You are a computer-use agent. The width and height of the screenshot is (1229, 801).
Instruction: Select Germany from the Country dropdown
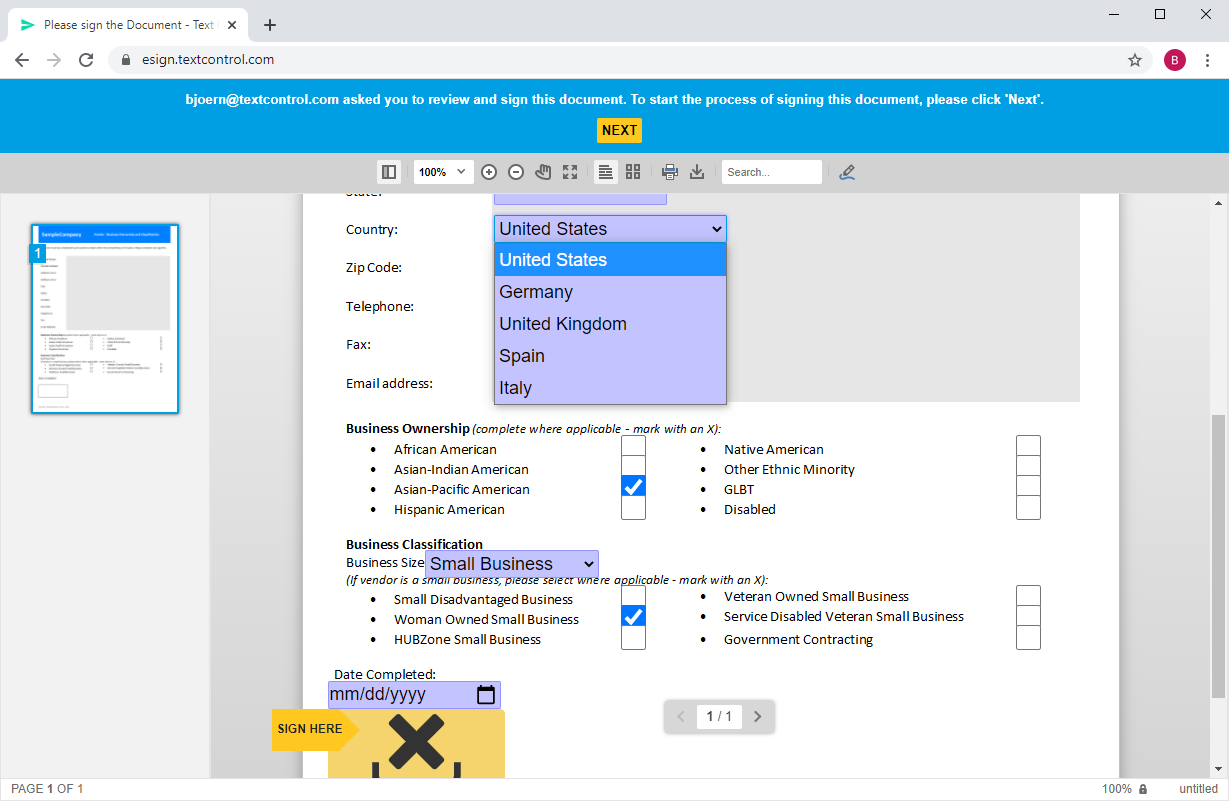click(534, 291)
